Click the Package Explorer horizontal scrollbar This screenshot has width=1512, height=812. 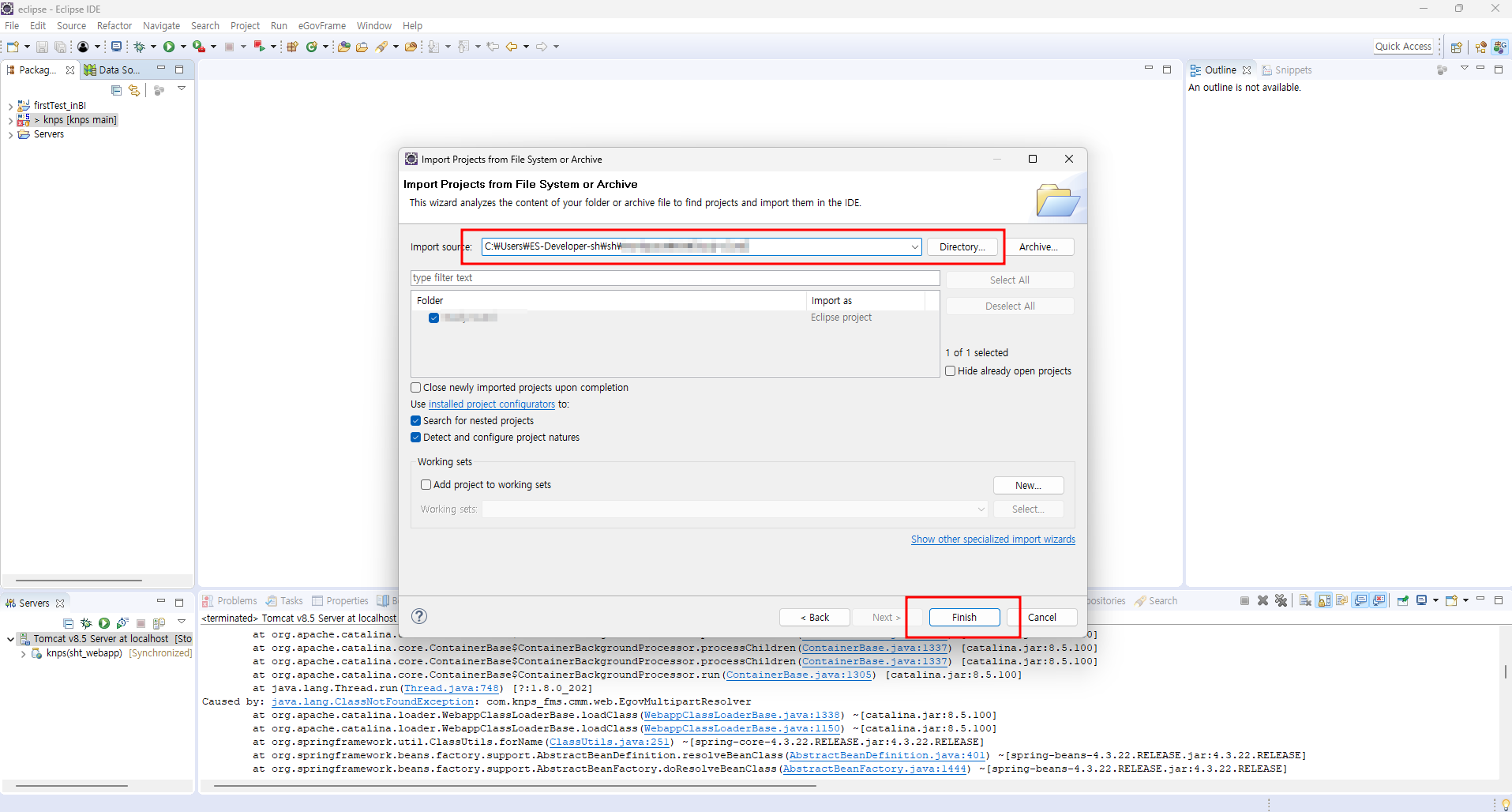coord(78,581)
